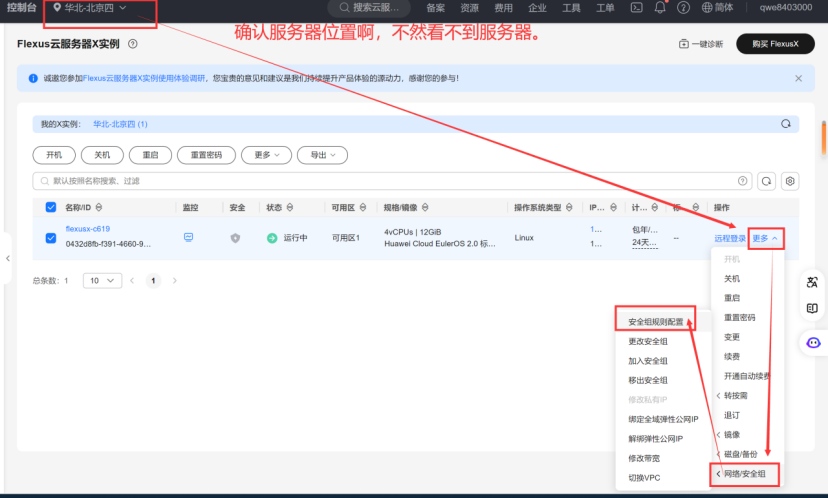Collapse the row 更多 actions dropdown
Screen dimensions: 828x498
[x=765, y=239]
